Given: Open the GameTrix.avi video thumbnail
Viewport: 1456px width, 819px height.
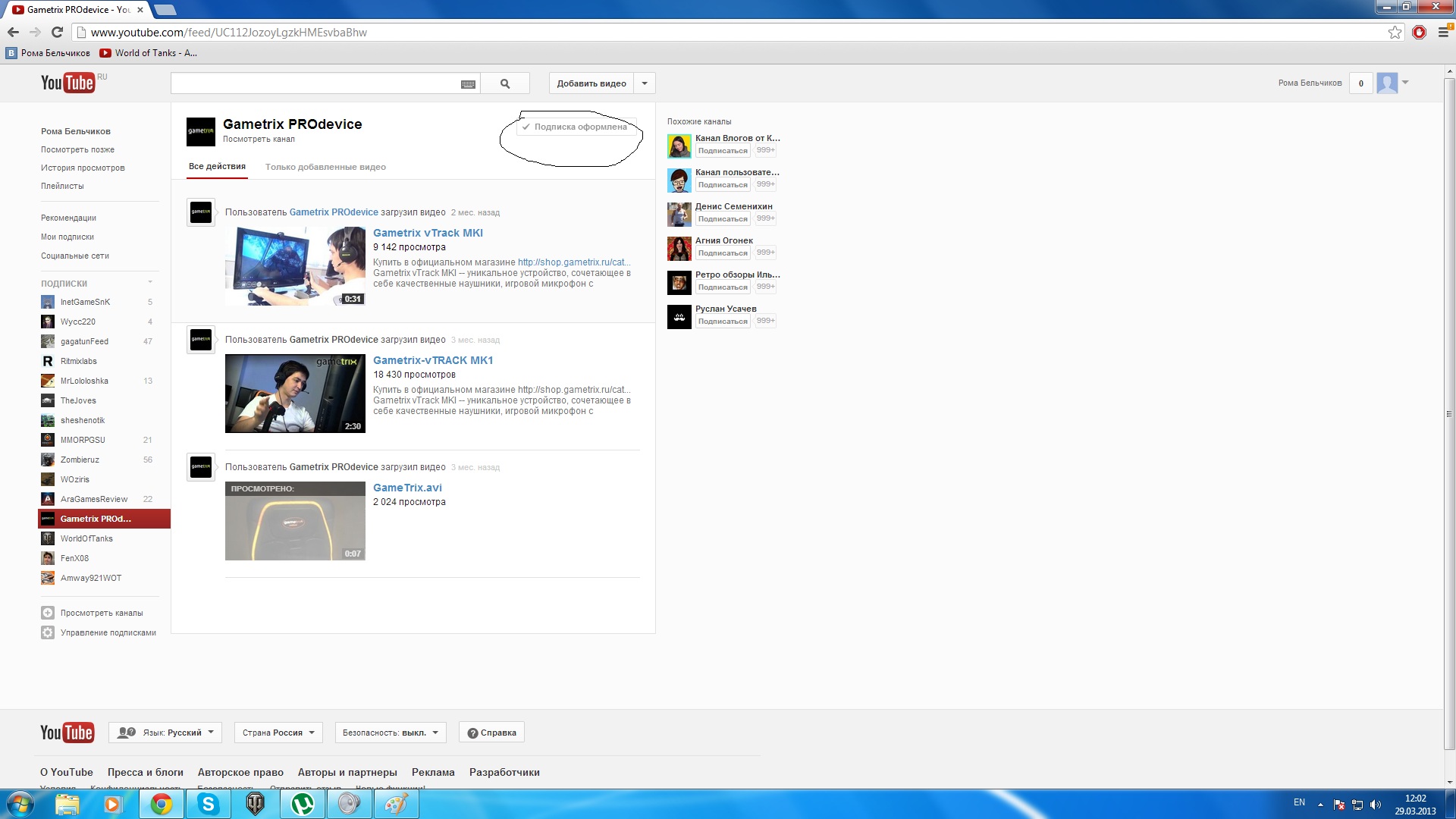Looking at the screenshot, I should [x=295, y=521].
